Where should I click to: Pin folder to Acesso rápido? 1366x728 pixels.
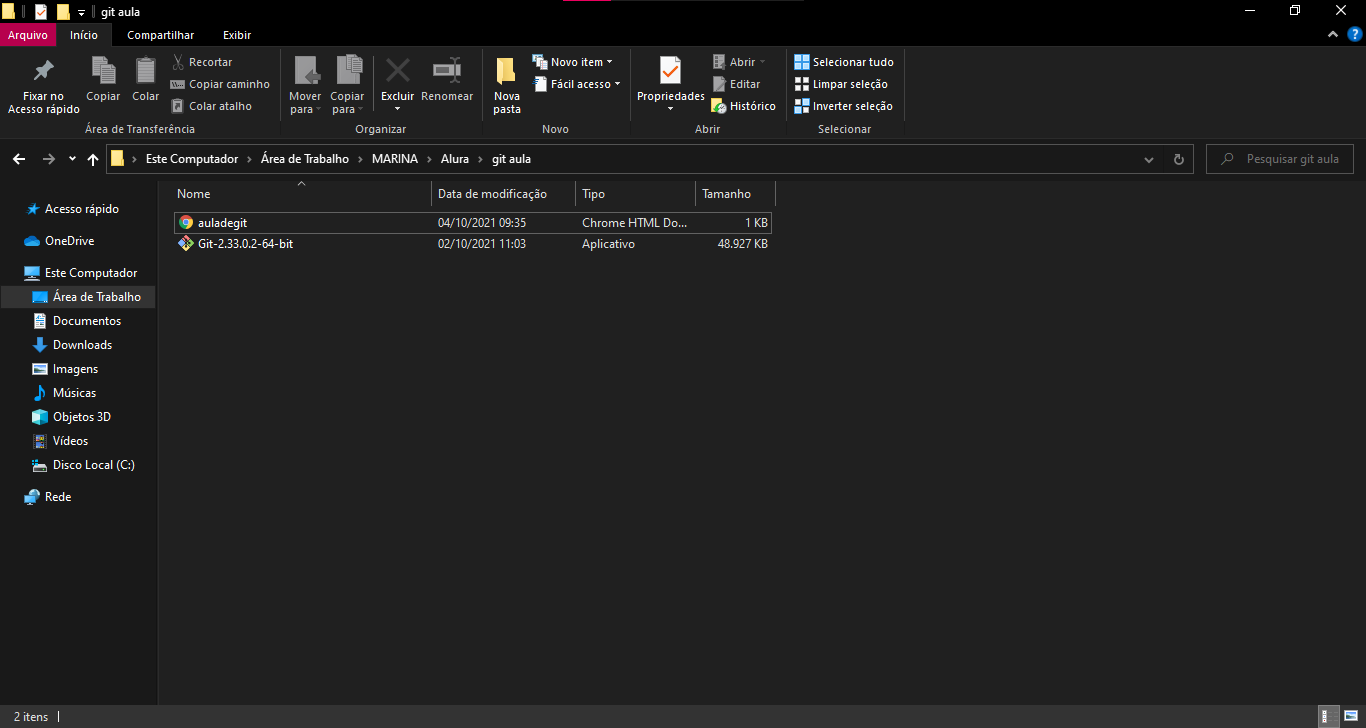43,85
